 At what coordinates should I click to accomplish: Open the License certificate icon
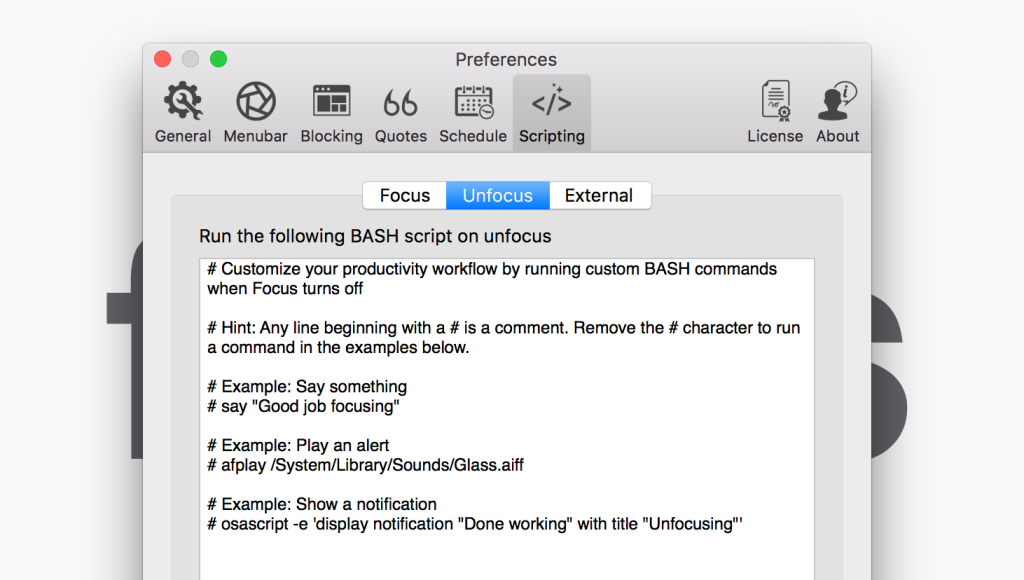click(776, 101)
